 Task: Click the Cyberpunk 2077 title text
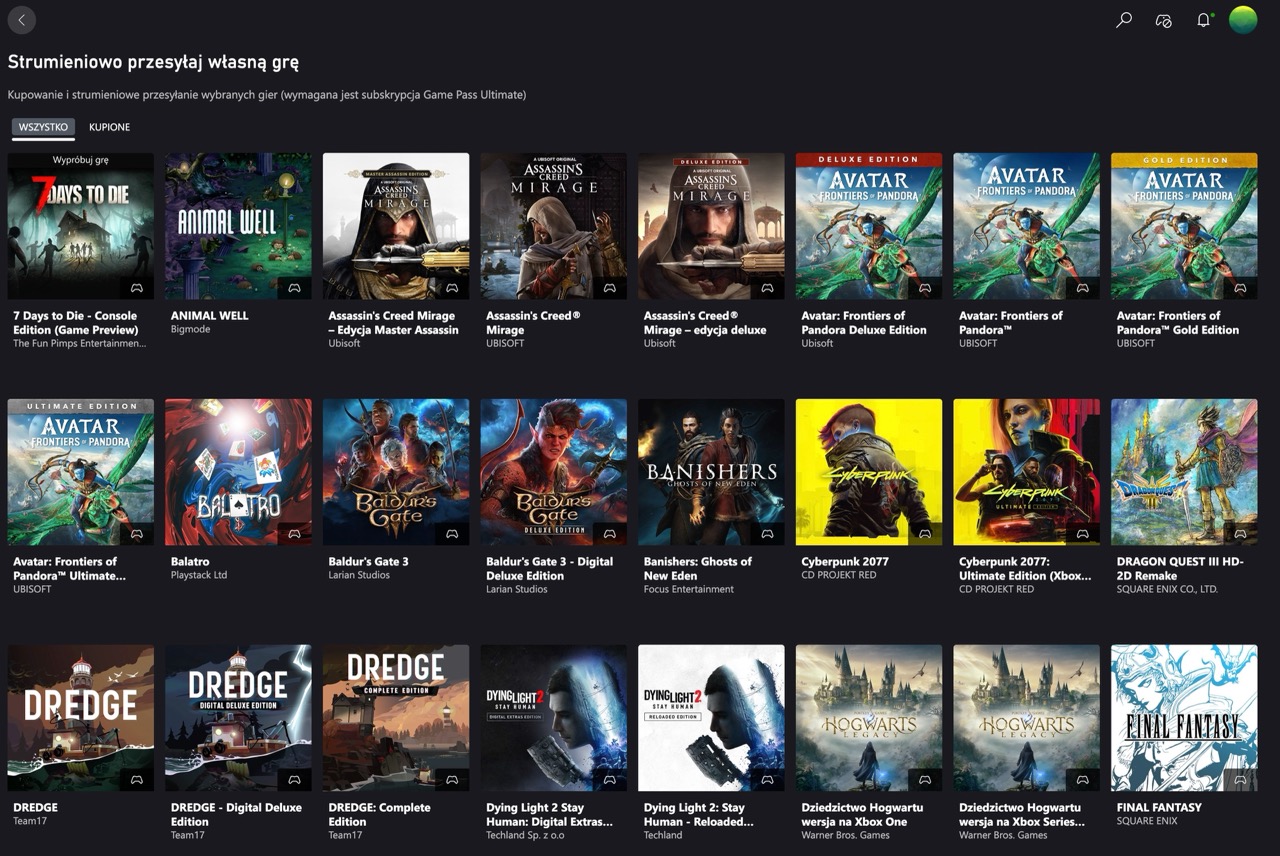(845, 562)
